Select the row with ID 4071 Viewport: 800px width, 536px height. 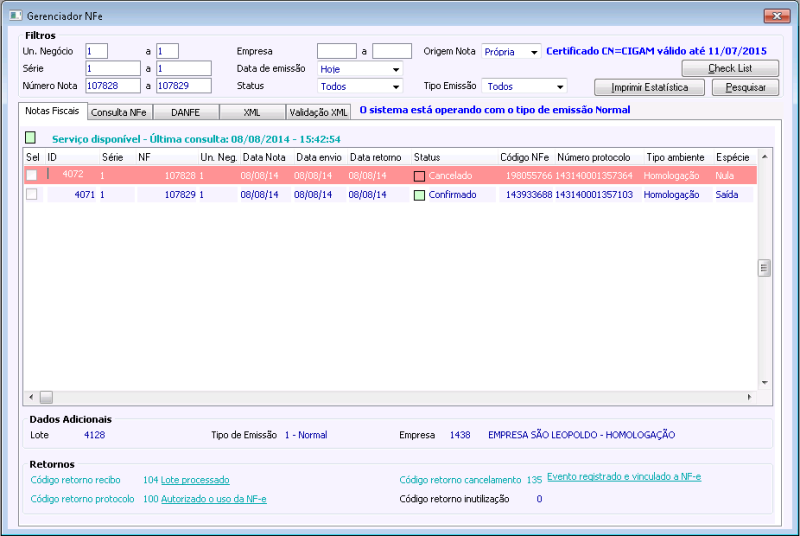pyautogui.click(x=390, y=194)
